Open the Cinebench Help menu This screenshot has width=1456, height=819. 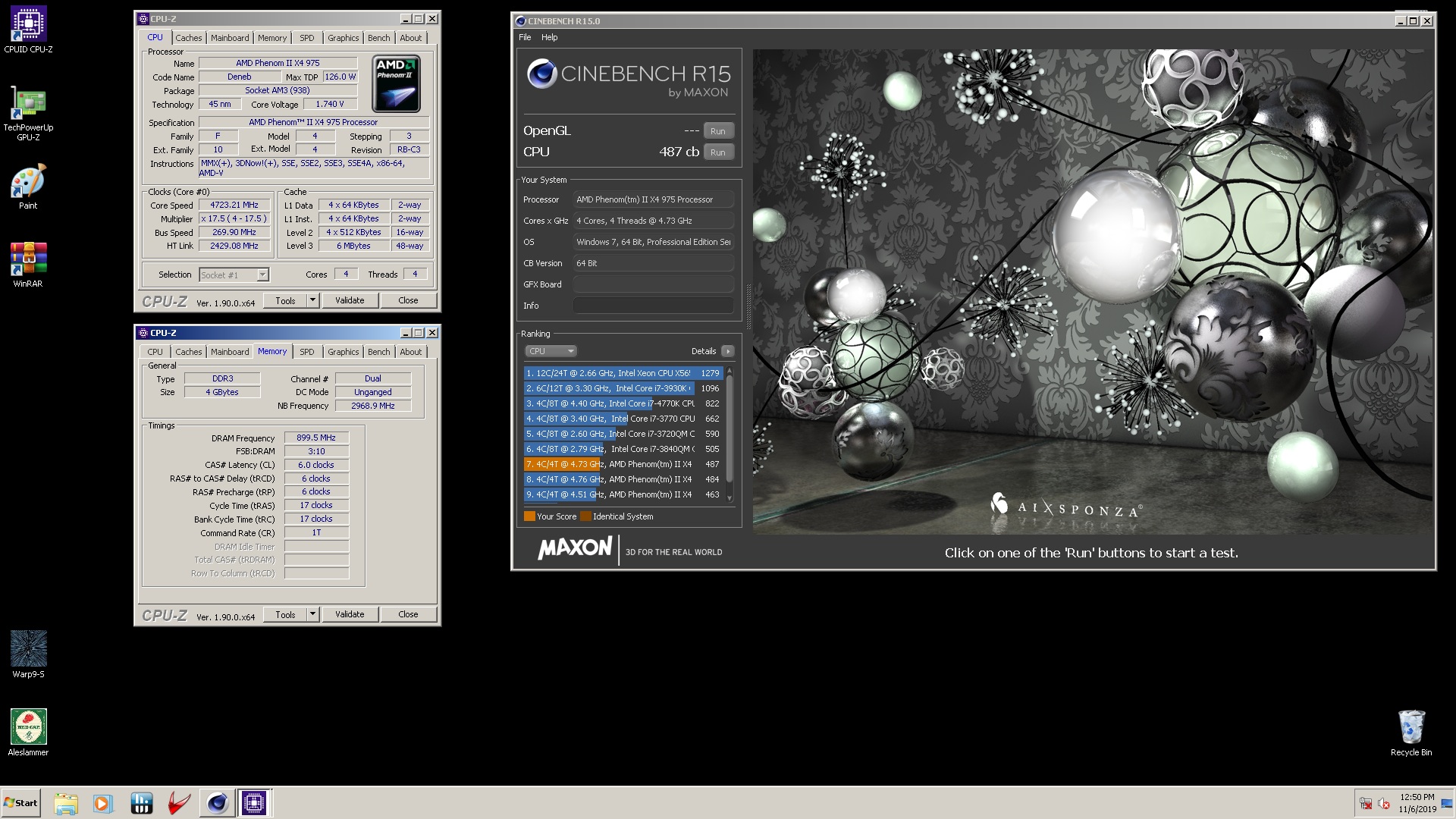coord(549,37)
